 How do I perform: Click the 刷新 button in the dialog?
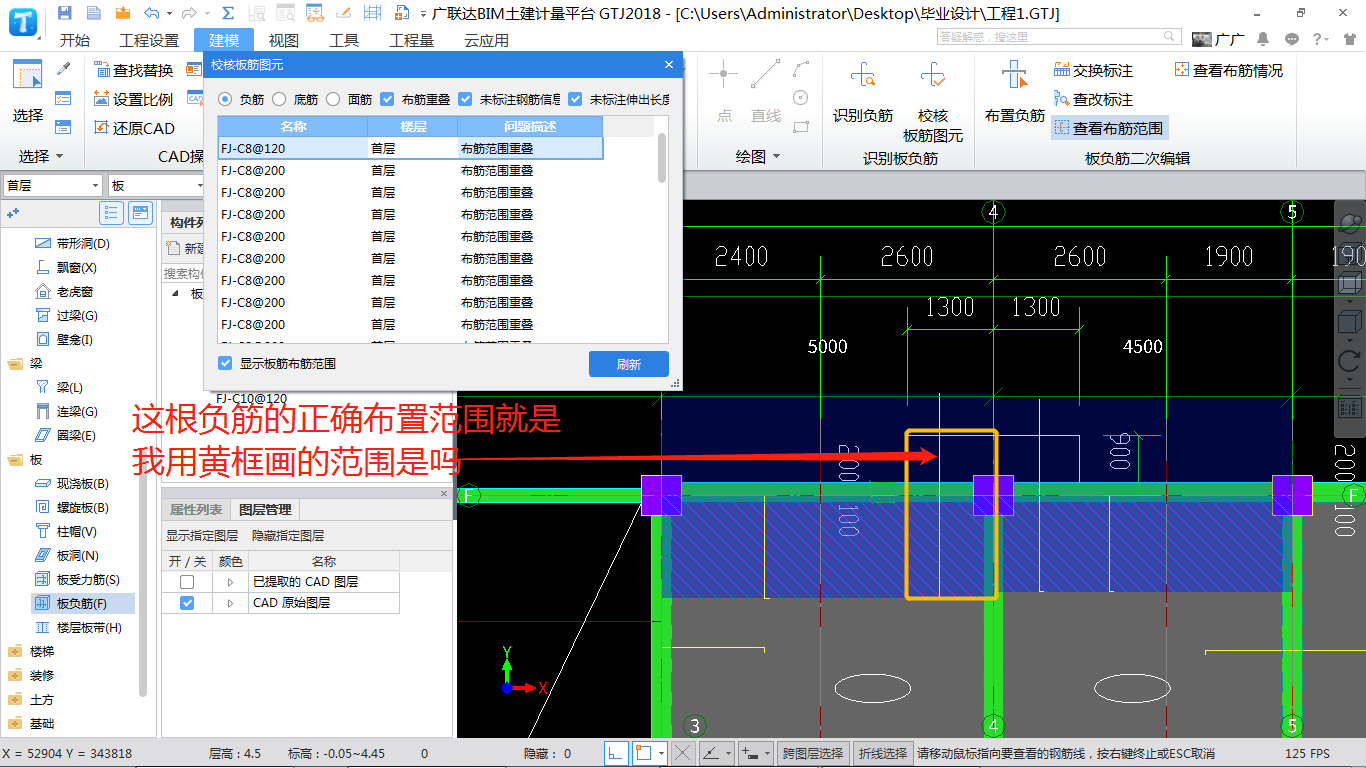pos(629,364)
